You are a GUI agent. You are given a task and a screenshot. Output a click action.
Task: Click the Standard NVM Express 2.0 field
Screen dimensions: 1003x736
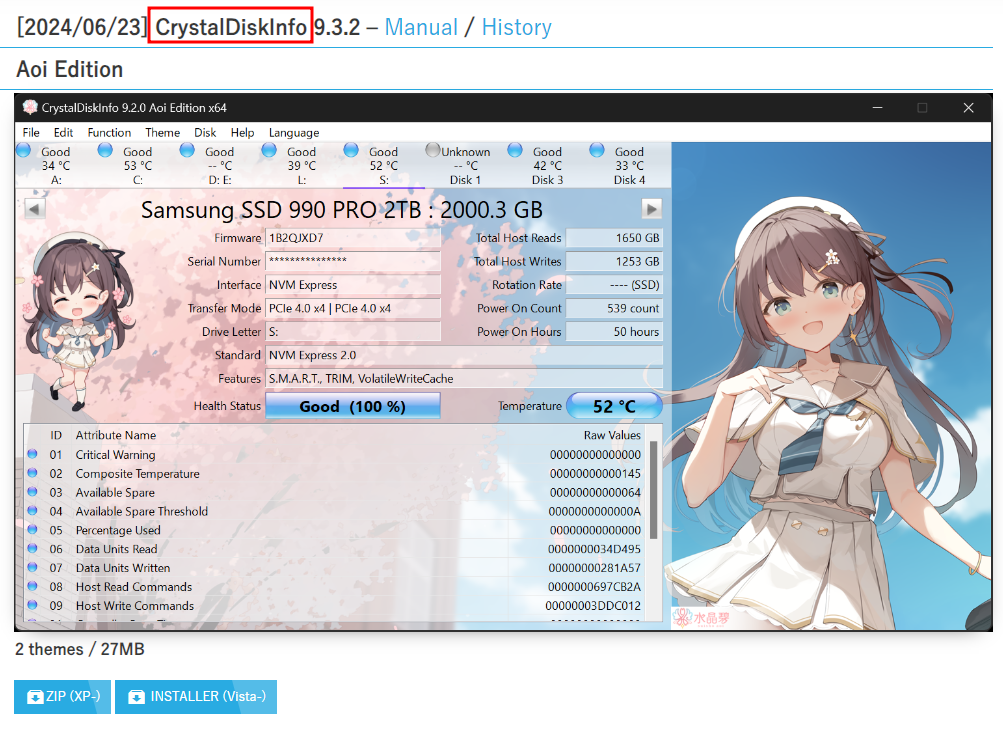click(x=464, y=355)
